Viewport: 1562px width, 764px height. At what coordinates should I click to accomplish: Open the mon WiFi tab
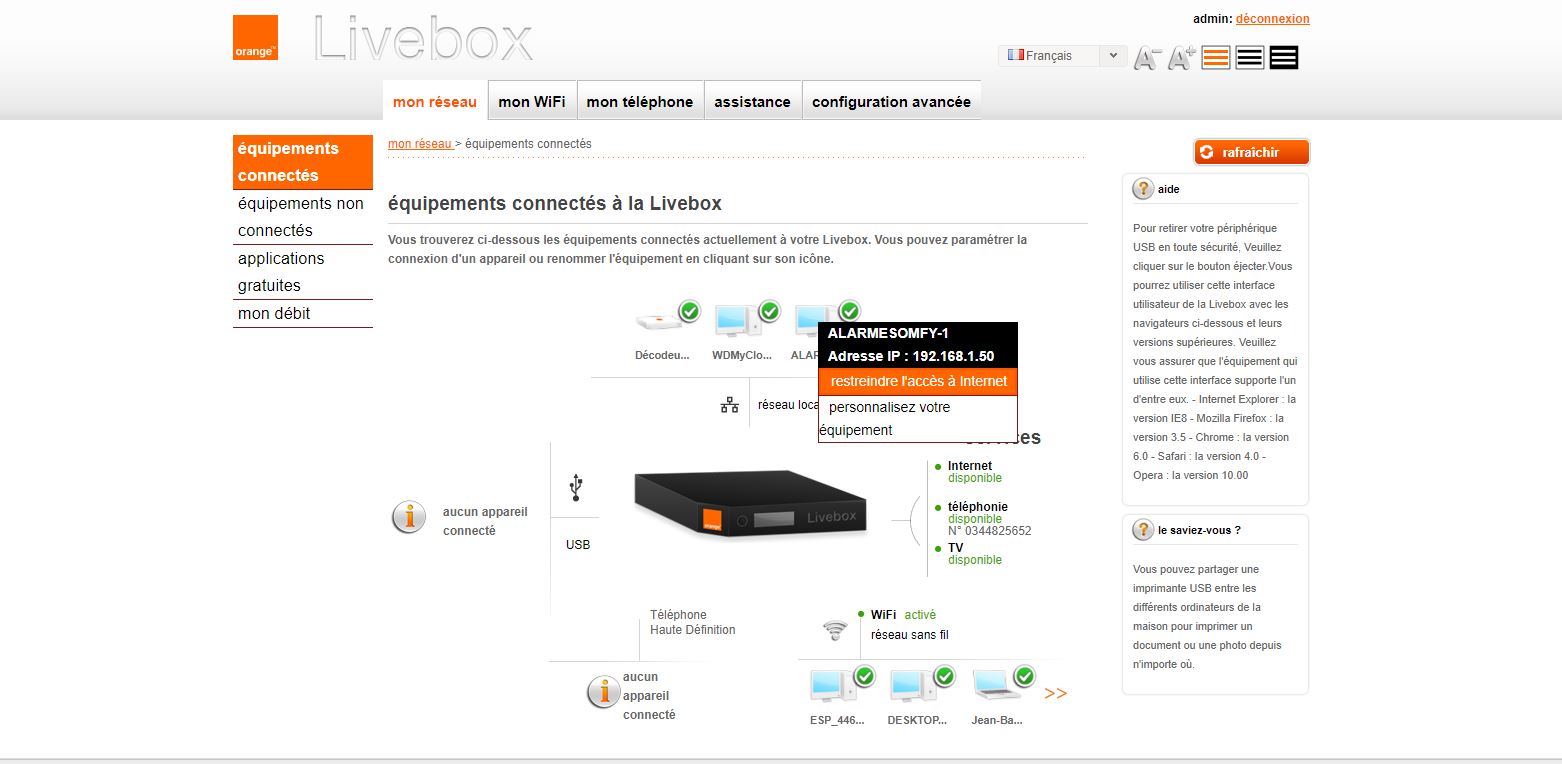point(532,101)
